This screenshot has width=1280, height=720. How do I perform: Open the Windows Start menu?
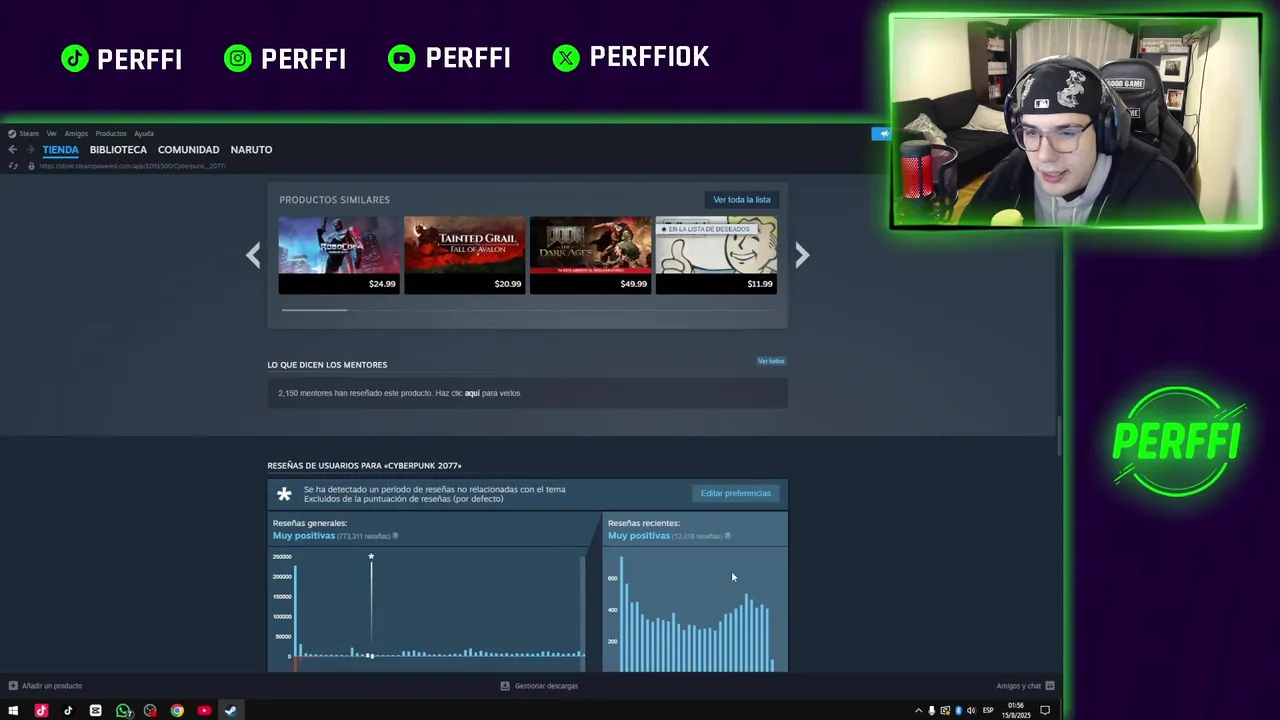(13, 711)
